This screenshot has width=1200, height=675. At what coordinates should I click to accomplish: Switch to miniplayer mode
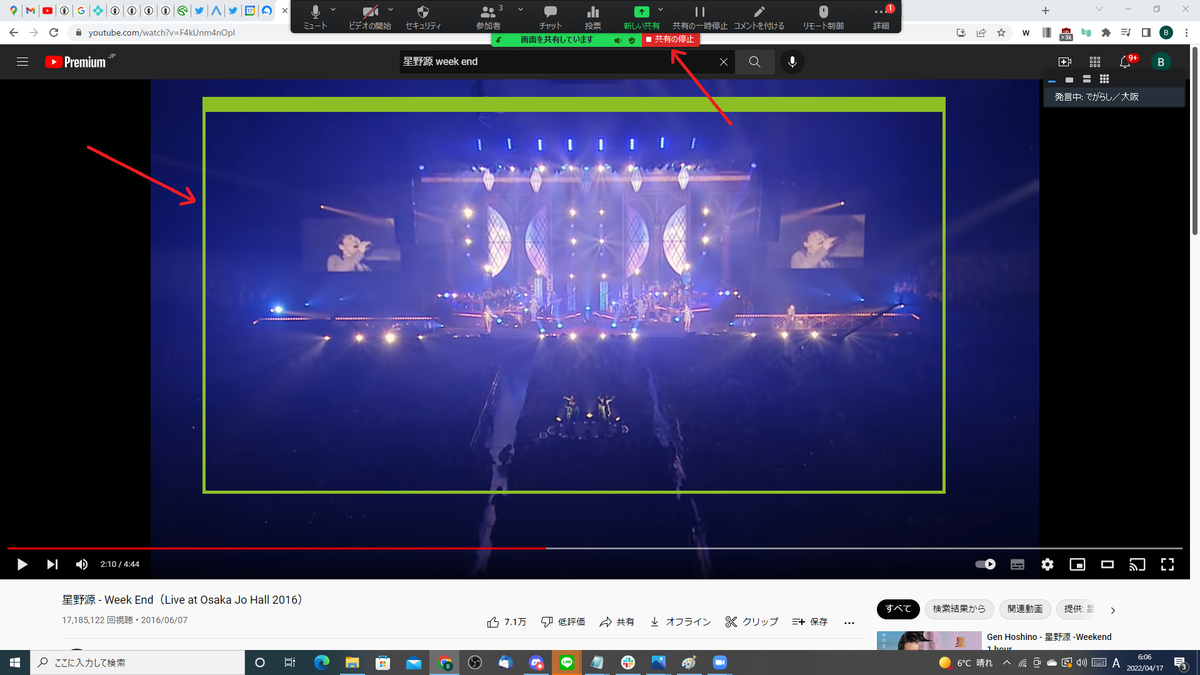tap(1077, 564)
